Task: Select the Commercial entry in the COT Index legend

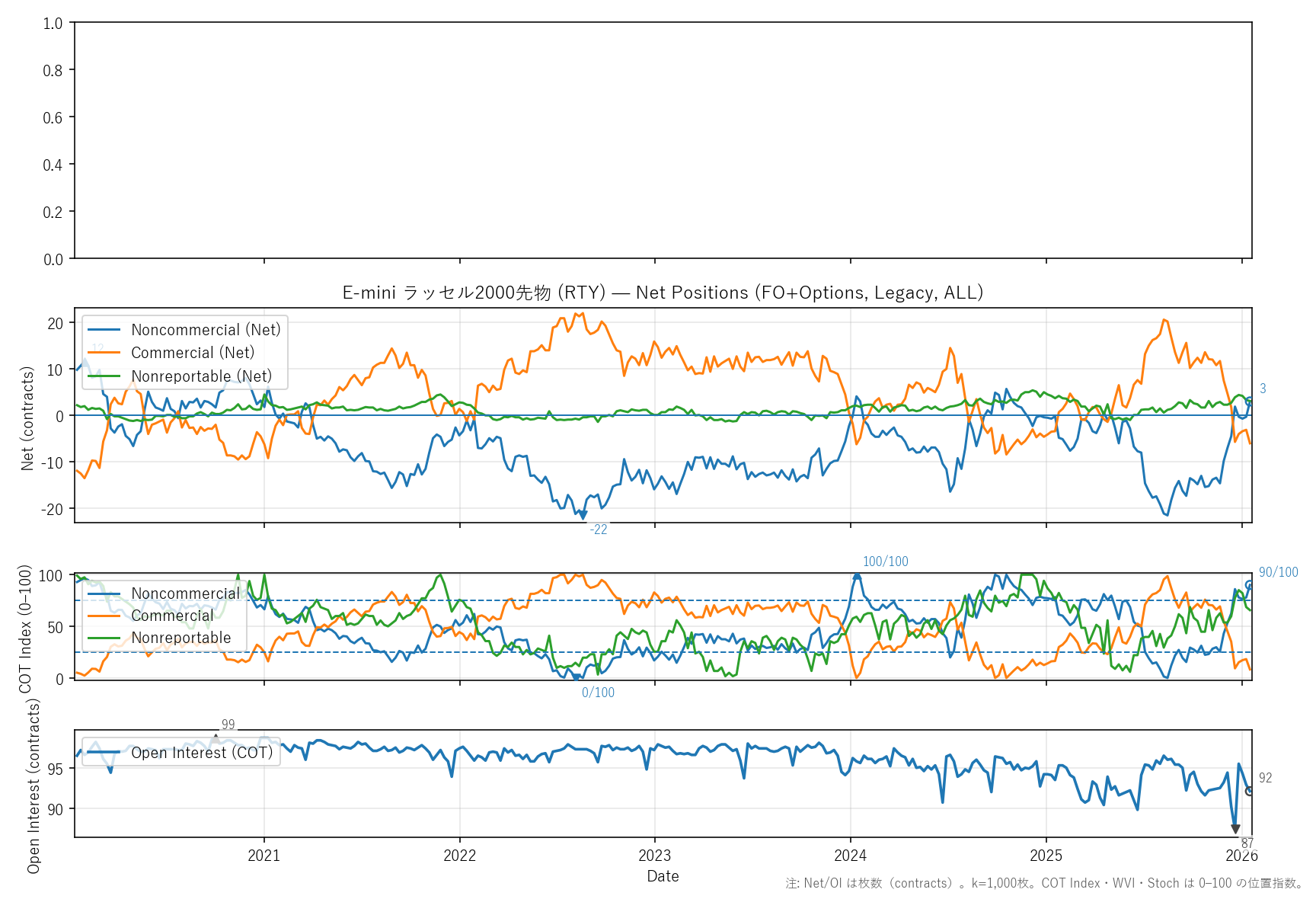Action: click(x=172, y=616)
